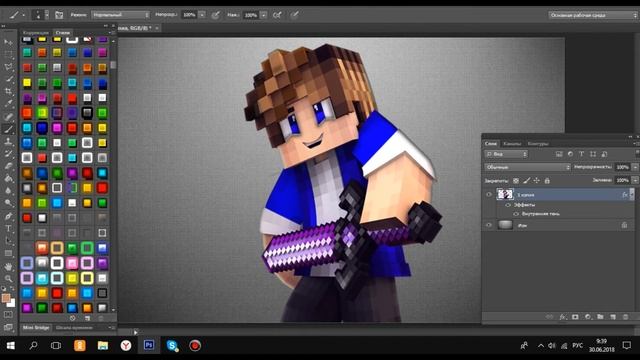Switch to the 'Коррекция' tab

pyautogui.click(x=36, y=33)
